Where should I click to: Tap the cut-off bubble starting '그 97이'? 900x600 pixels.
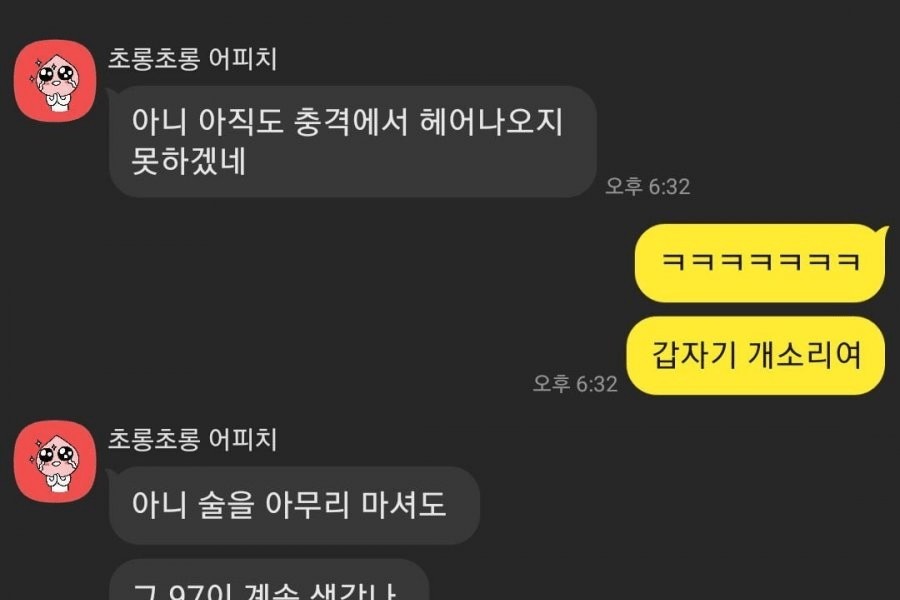click(x=269, y=580)
